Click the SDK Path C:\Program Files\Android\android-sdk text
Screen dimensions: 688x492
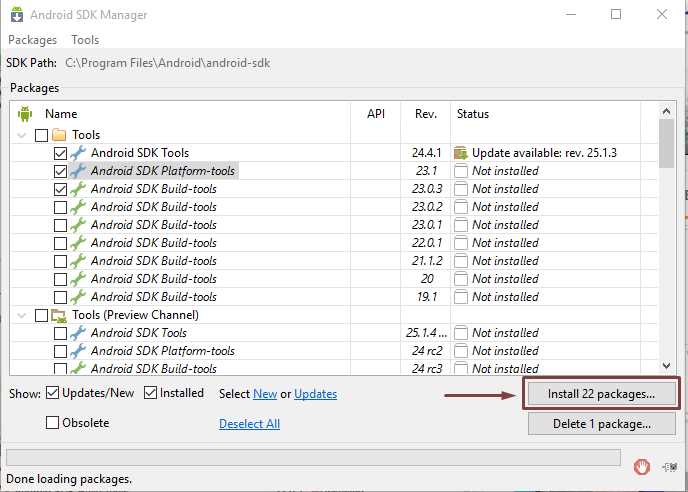168,63
